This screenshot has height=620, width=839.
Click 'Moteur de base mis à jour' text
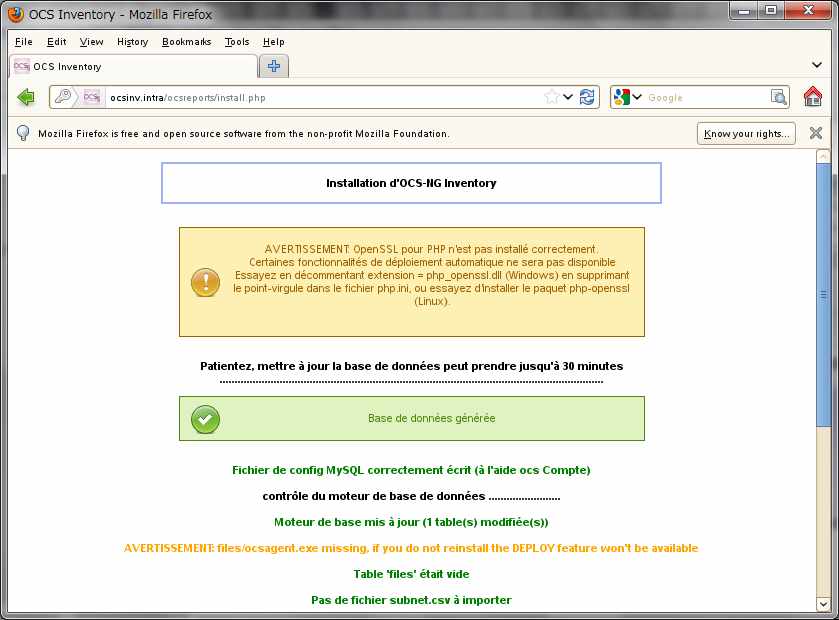tap(411, 522)
